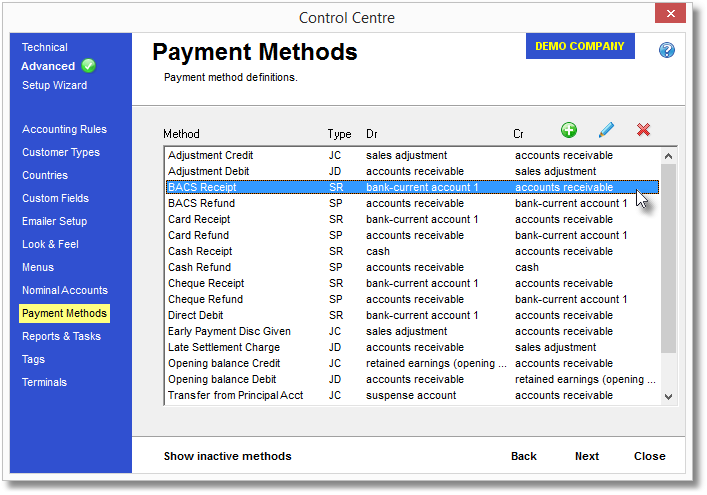Click the vertical scrollbar thumb
Image resolution: width=707 pixels, height=495 pixels.
(668, 258)
